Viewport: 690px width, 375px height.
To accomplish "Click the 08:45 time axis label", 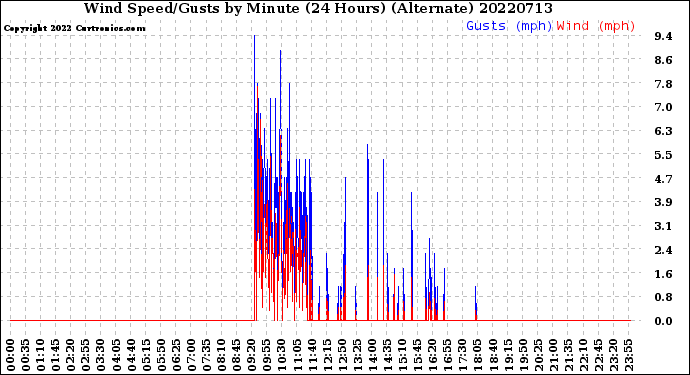I will click(x=236, y=355).
